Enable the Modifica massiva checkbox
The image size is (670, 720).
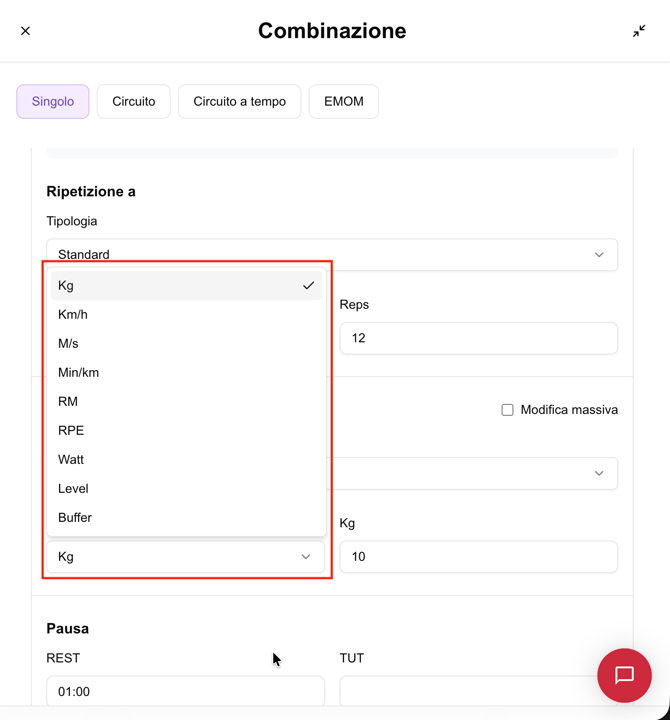[x=508, y=410]
